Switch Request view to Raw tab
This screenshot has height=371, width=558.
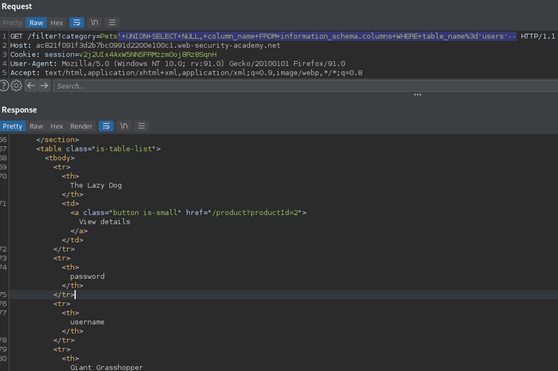[36, 23]
